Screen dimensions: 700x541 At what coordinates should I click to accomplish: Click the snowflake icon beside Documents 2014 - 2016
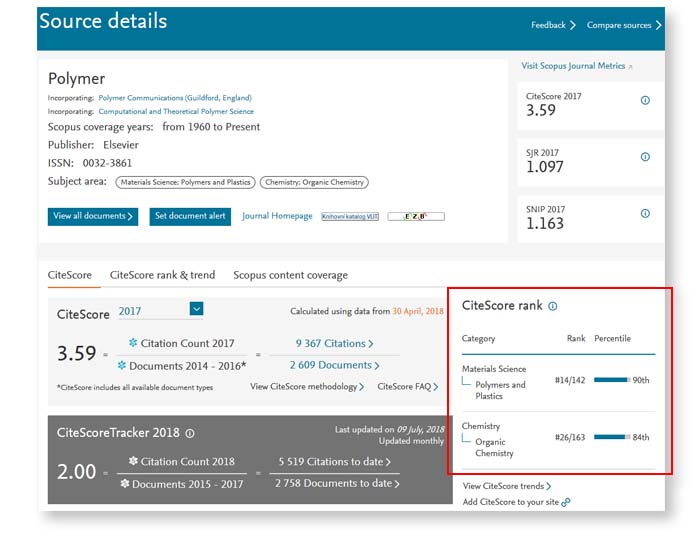(x=121, y=366)
